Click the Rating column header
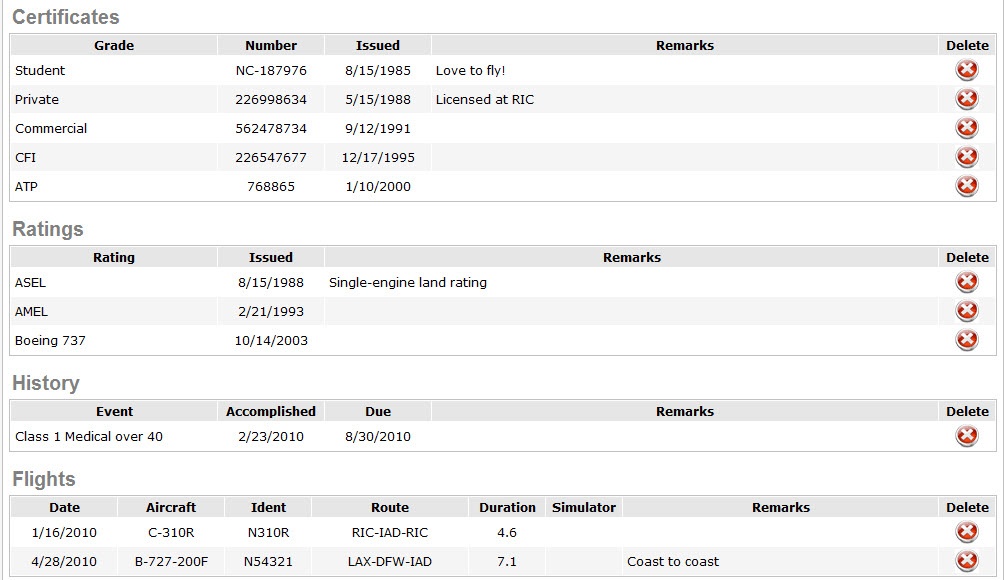 (x=114, y=257)
